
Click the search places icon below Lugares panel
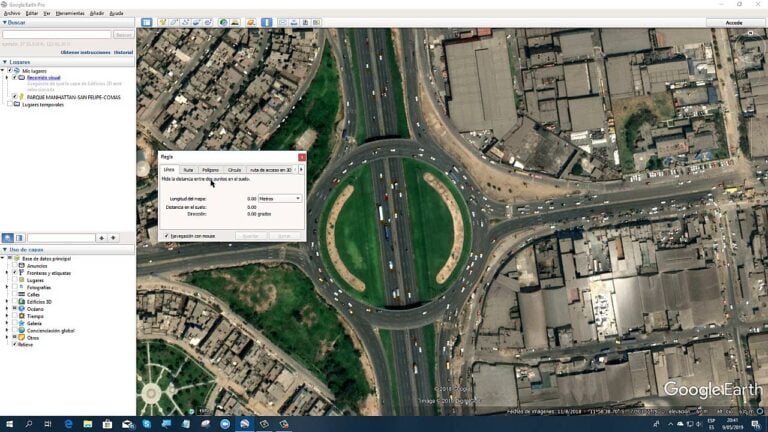click(8, 238)
